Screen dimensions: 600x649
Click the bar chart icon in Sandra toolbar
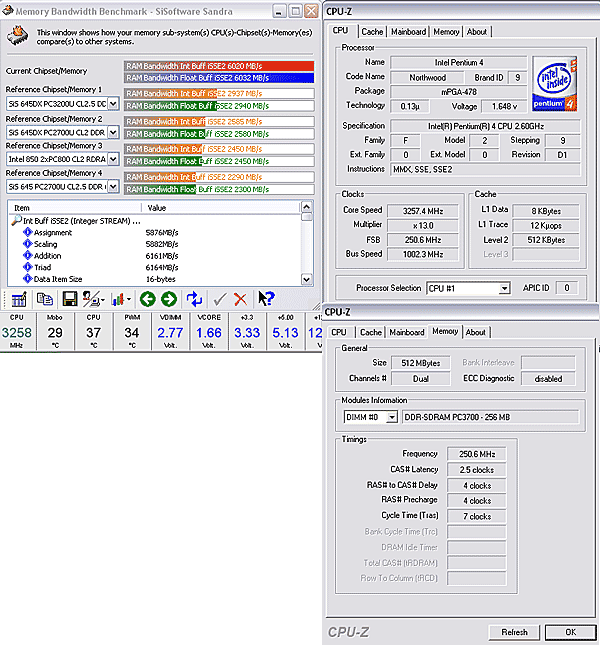point(118,299)
